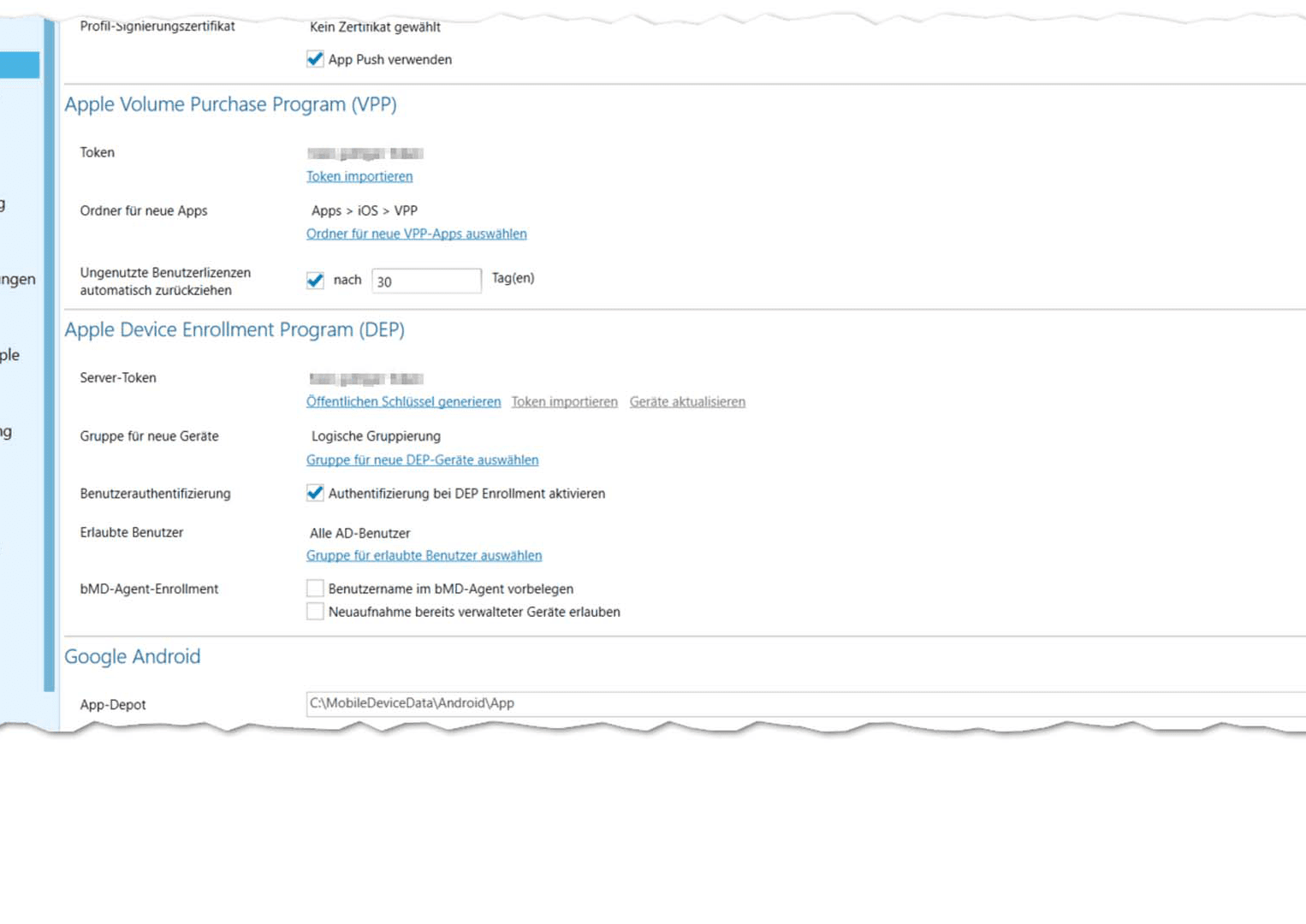Uncheck the App Push verwenden checkbox
The height and width of the screenshot is (924, 1306).
[x=315, y=59]
